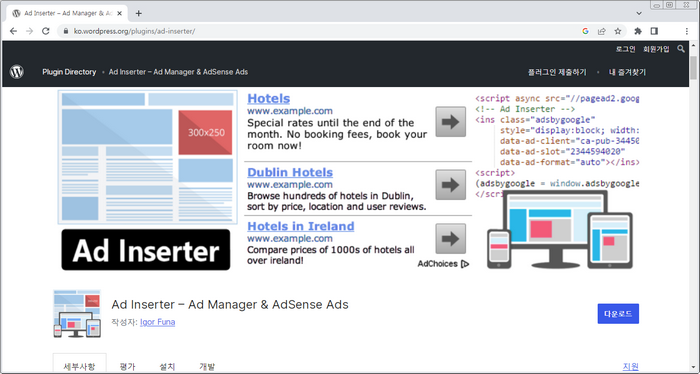Image resolution: width=700 pixels, height=374 pixels.
Task: Click the Google icon in the address bar
Action: point(585,31)
